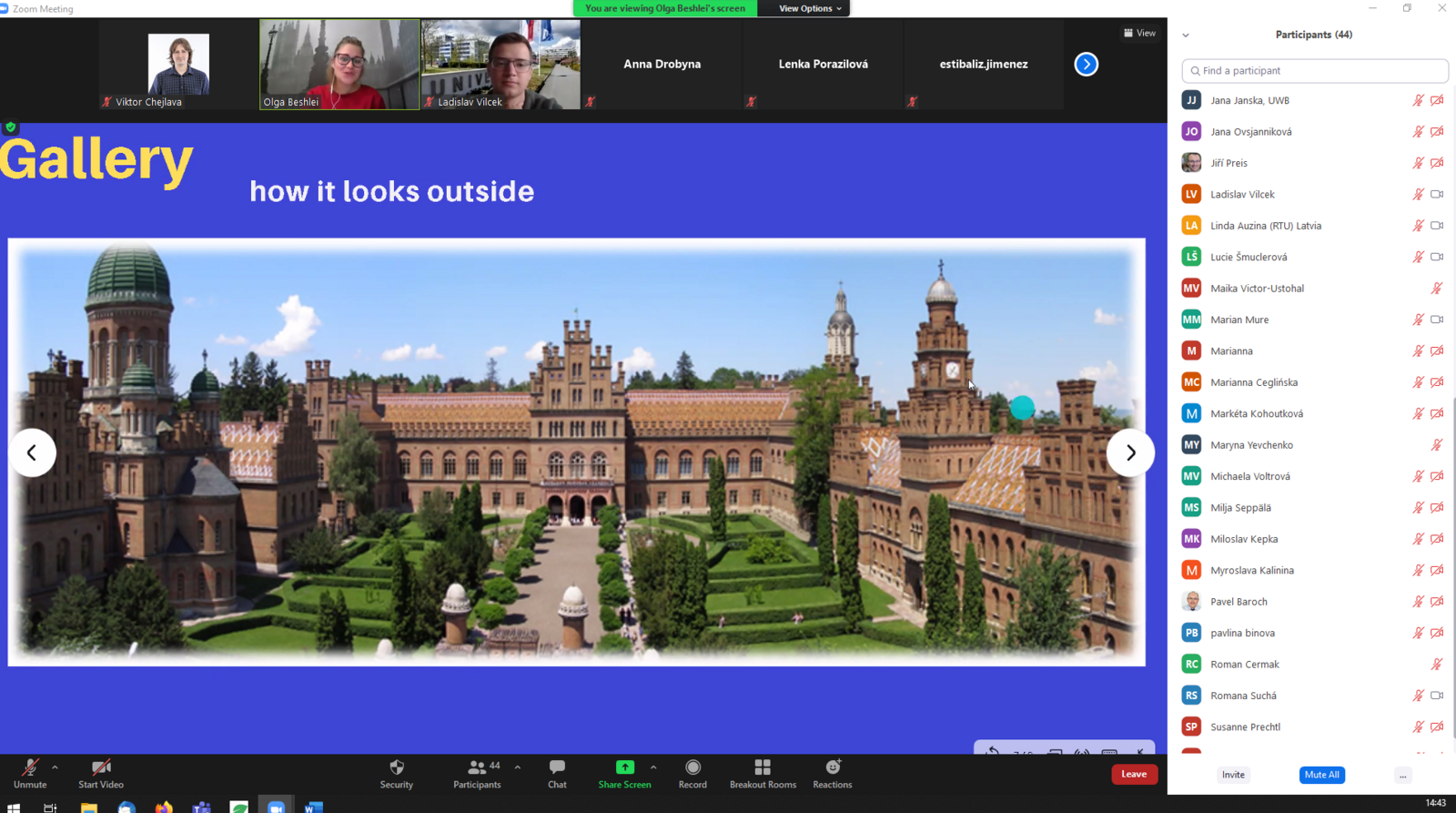This screenshot has height=813, width=1456.
Task: Open the Chat panel
Action: pyautogui.click(x=557, y=767)
